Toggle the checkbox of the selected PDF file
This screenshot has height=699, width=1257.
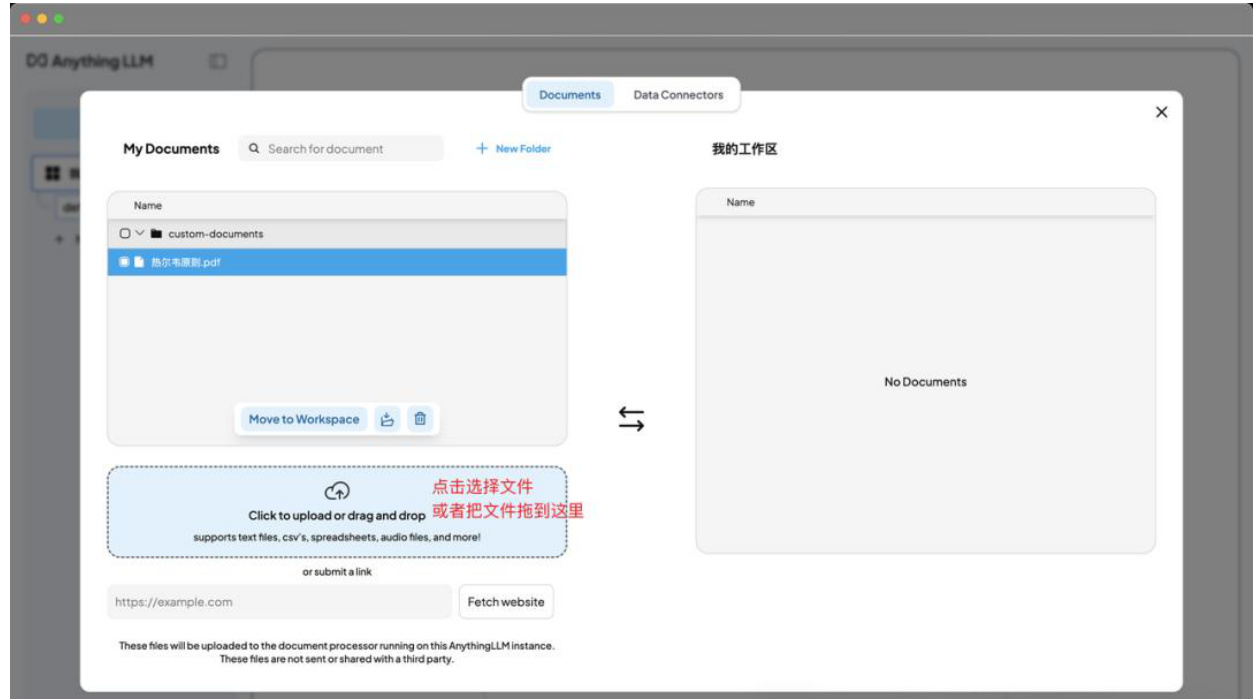coord(124,262)
